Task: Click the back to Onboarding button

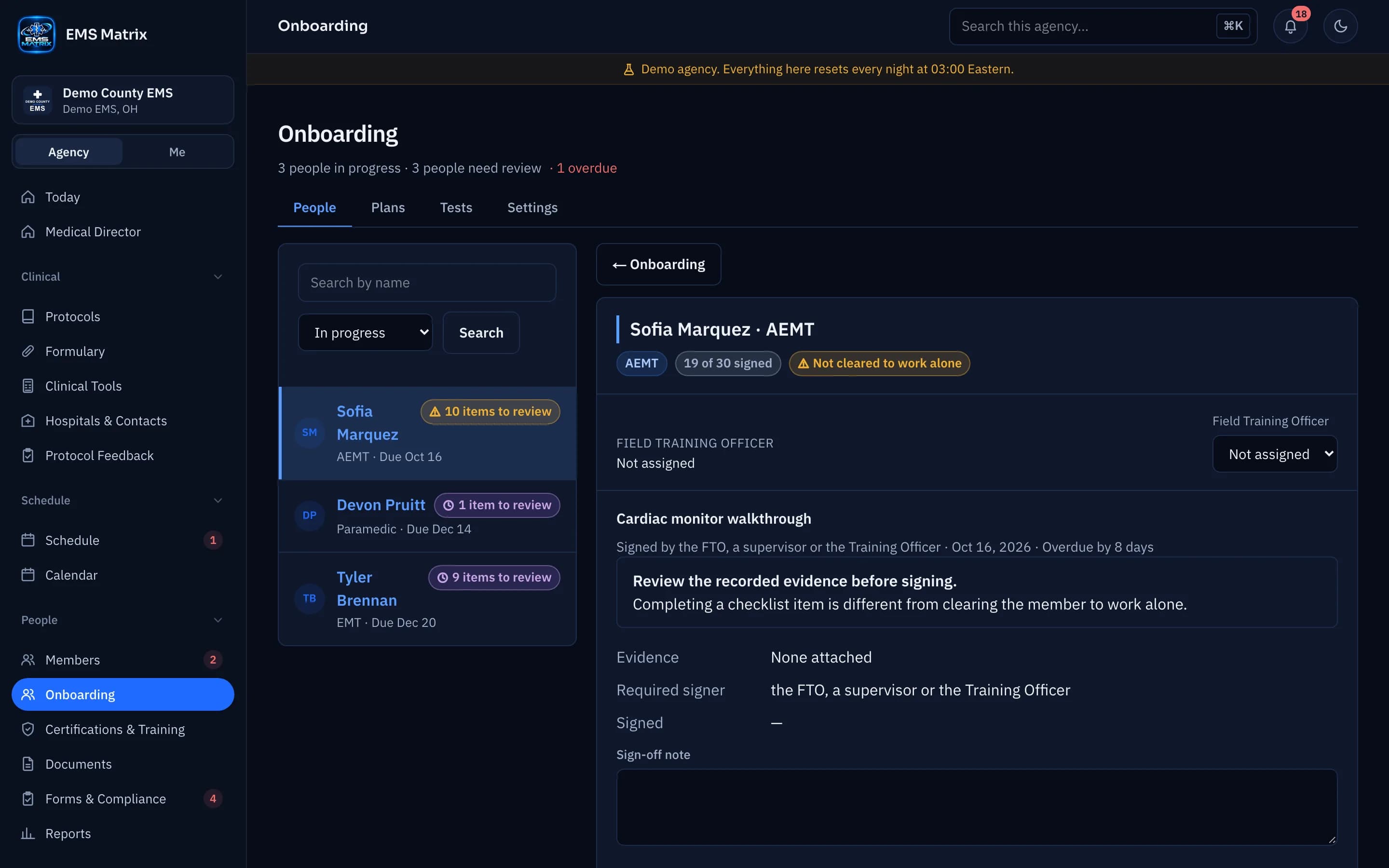Action: [x=658, y=264]
